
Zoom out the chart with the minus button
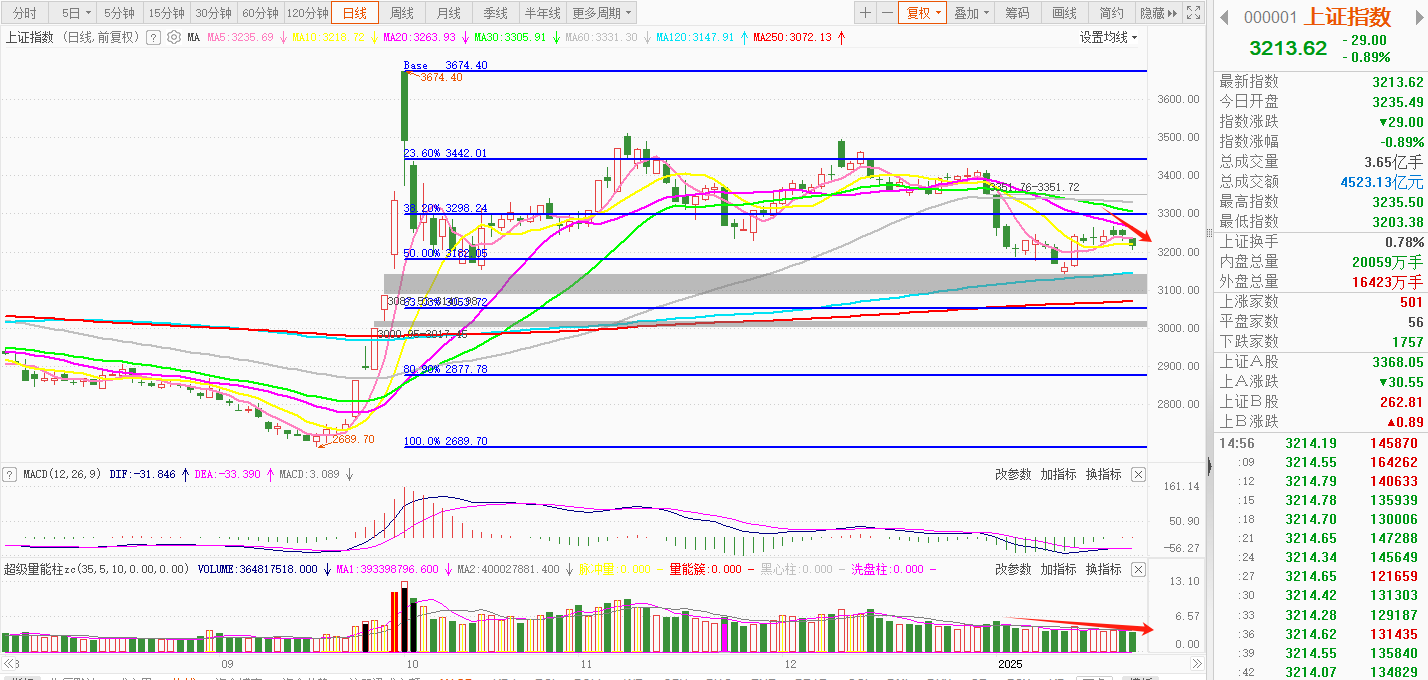886,13
